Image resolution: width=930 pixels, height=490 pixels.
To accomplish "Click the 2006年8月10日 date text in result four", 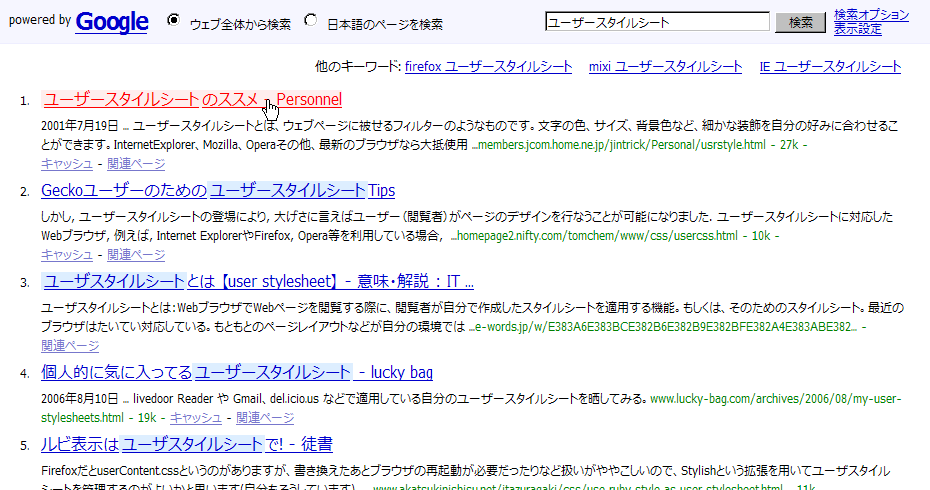I will (80, 399).
